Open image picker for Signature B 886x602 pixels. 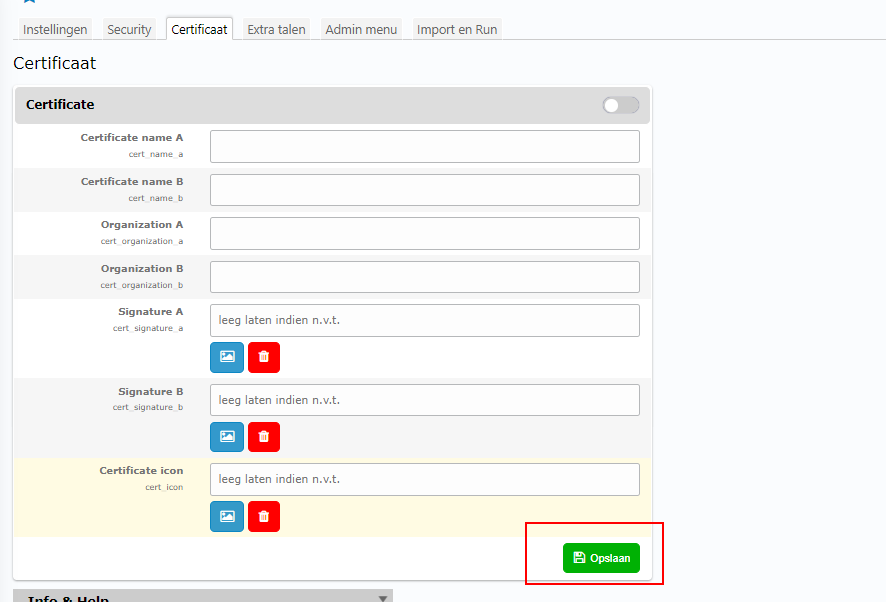tap(227, 437)
